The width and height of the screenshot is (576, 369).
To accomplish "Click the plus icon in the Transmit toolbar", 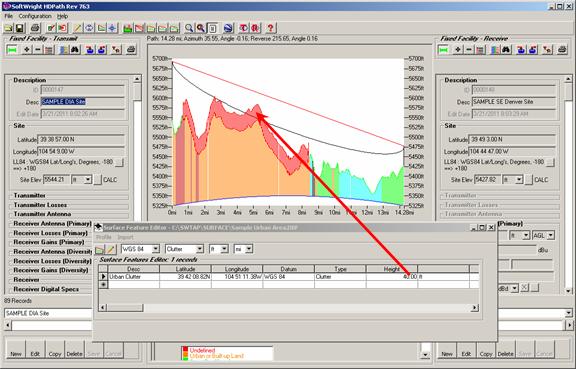I will coord(26,50).
